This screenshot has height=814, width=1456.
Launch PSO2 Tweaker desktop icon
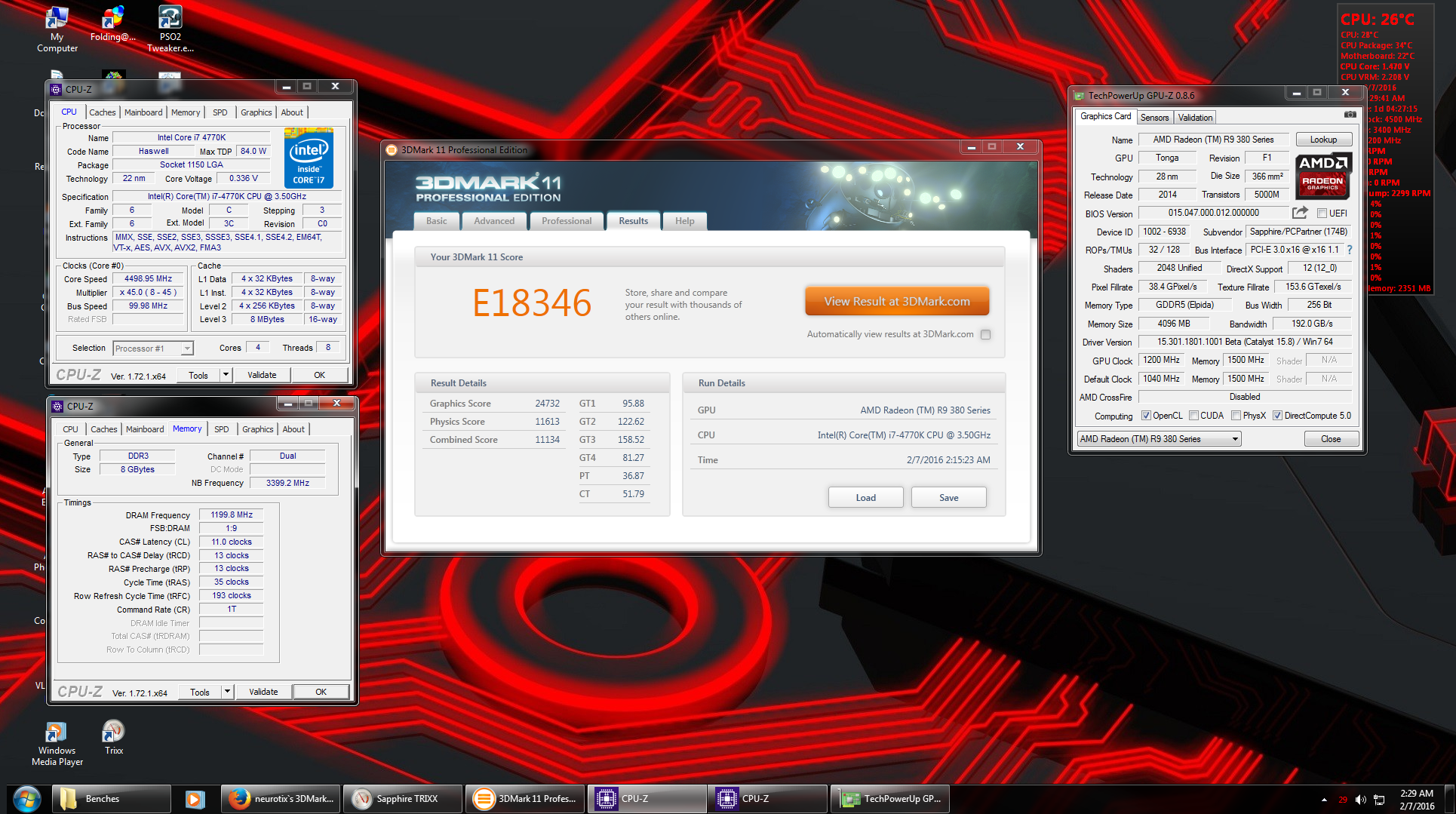(170, 29)
